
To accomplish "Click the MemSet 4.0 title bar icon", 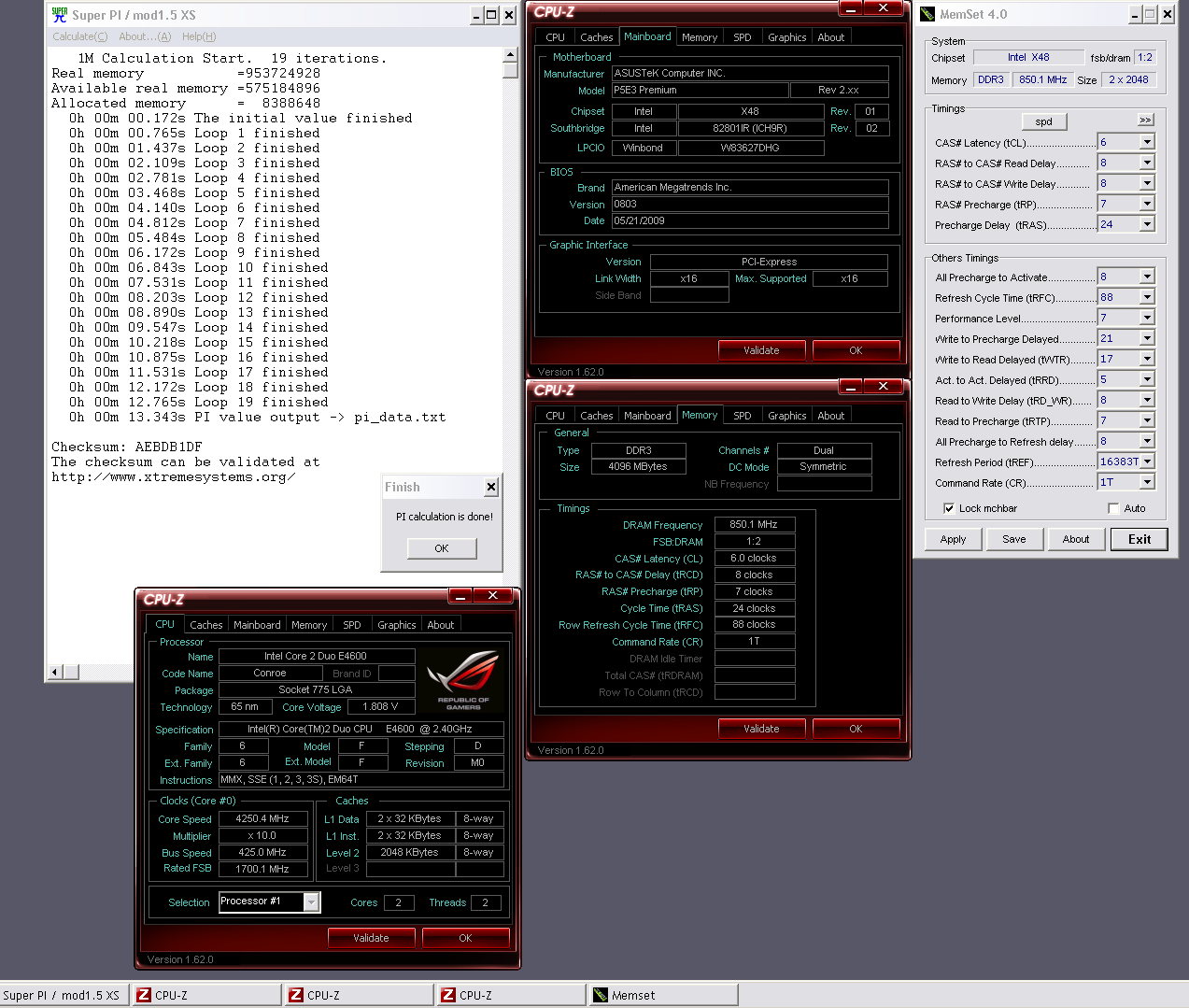I will tap(927, 14).
